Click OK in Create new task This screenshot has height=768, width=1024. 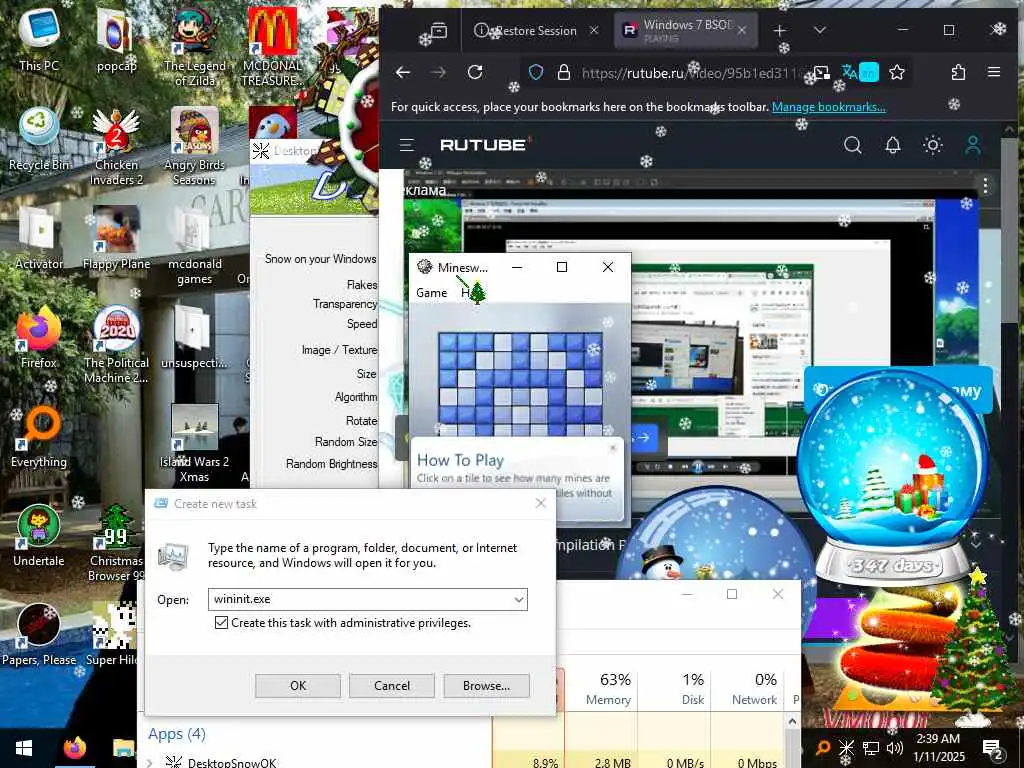[x=298, y=686]
